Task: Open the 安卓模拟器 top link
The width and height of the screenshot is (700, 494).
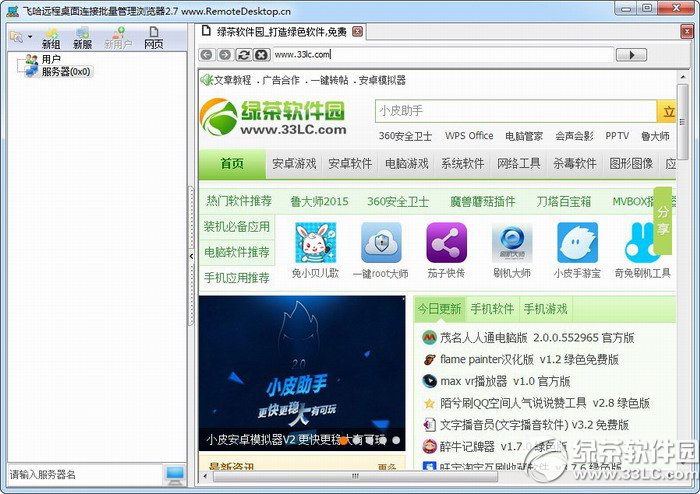Action: point(382,80)
